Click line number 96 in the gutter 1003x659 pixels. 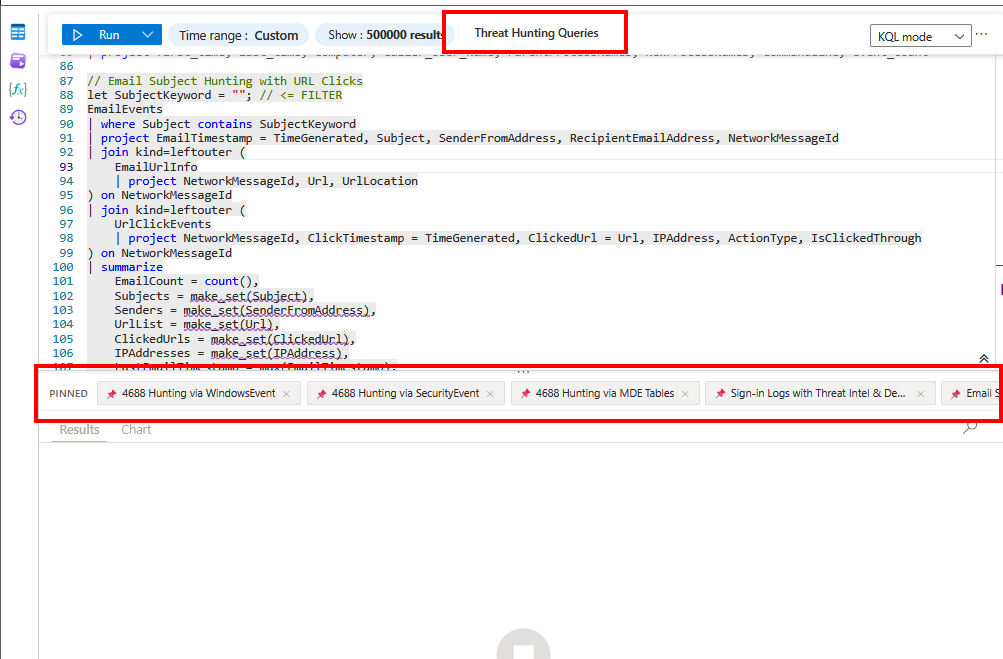click(x=67, y=210)
